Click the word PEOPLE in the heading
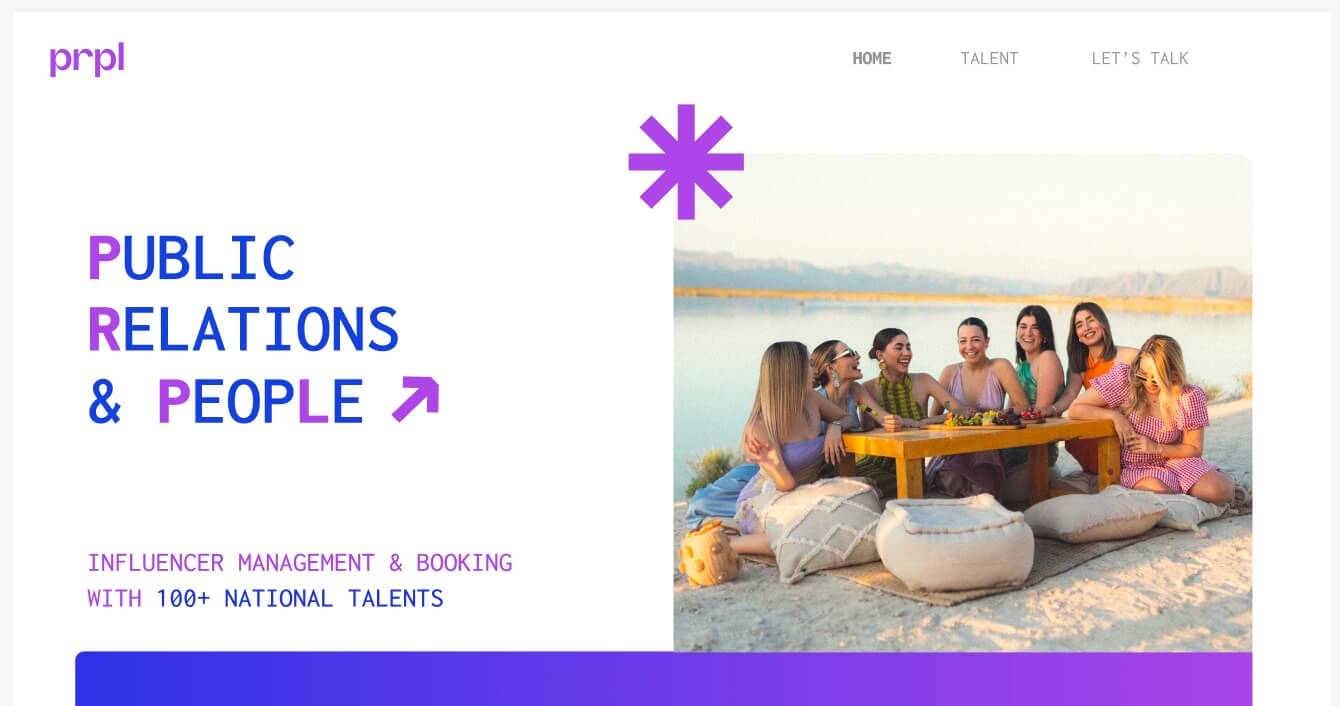1340x706 pixels. [x=260, y=401]
